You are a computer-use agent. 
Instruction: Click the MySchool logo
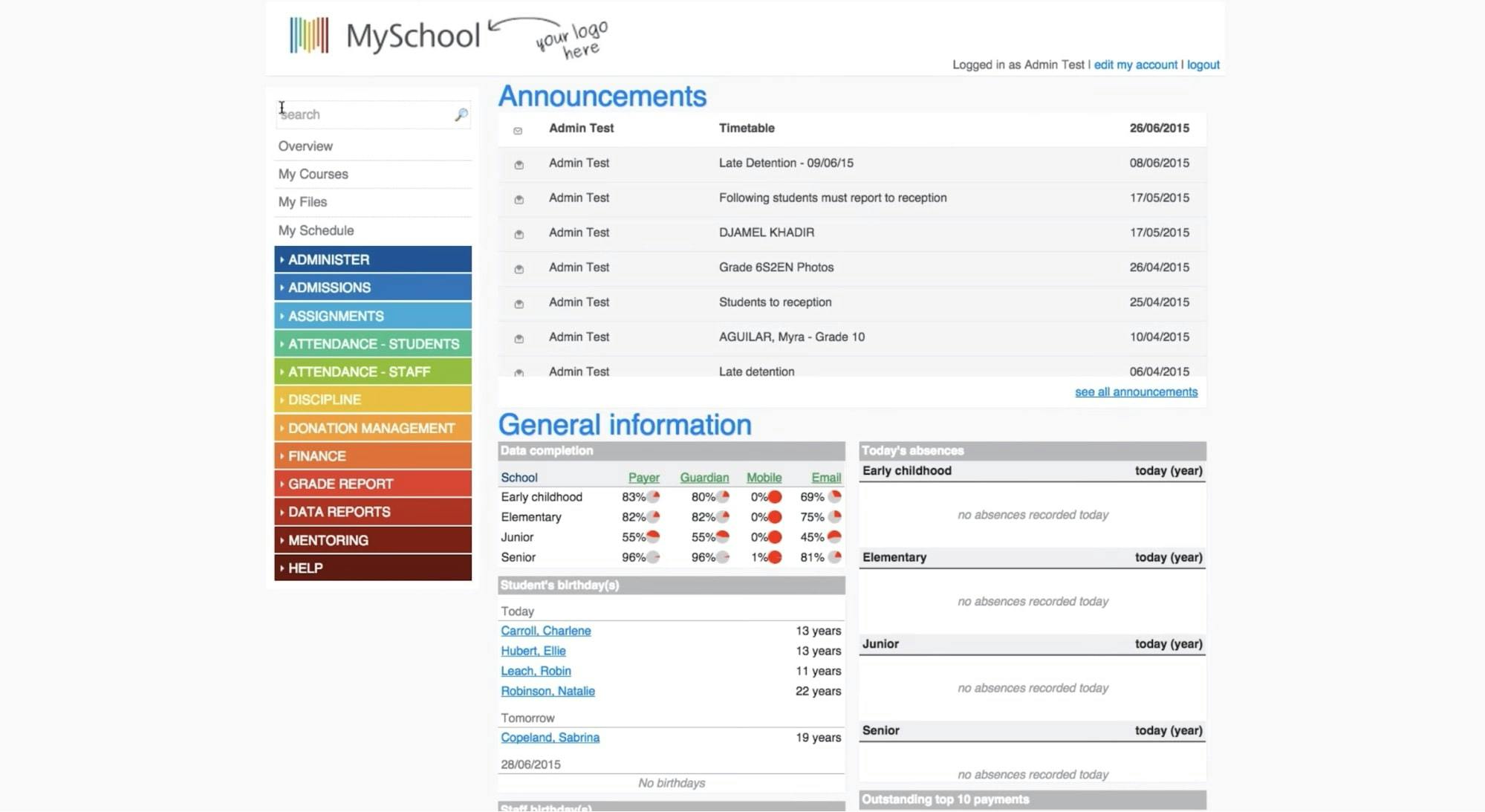pyautogui.click(x=384, y=36)
